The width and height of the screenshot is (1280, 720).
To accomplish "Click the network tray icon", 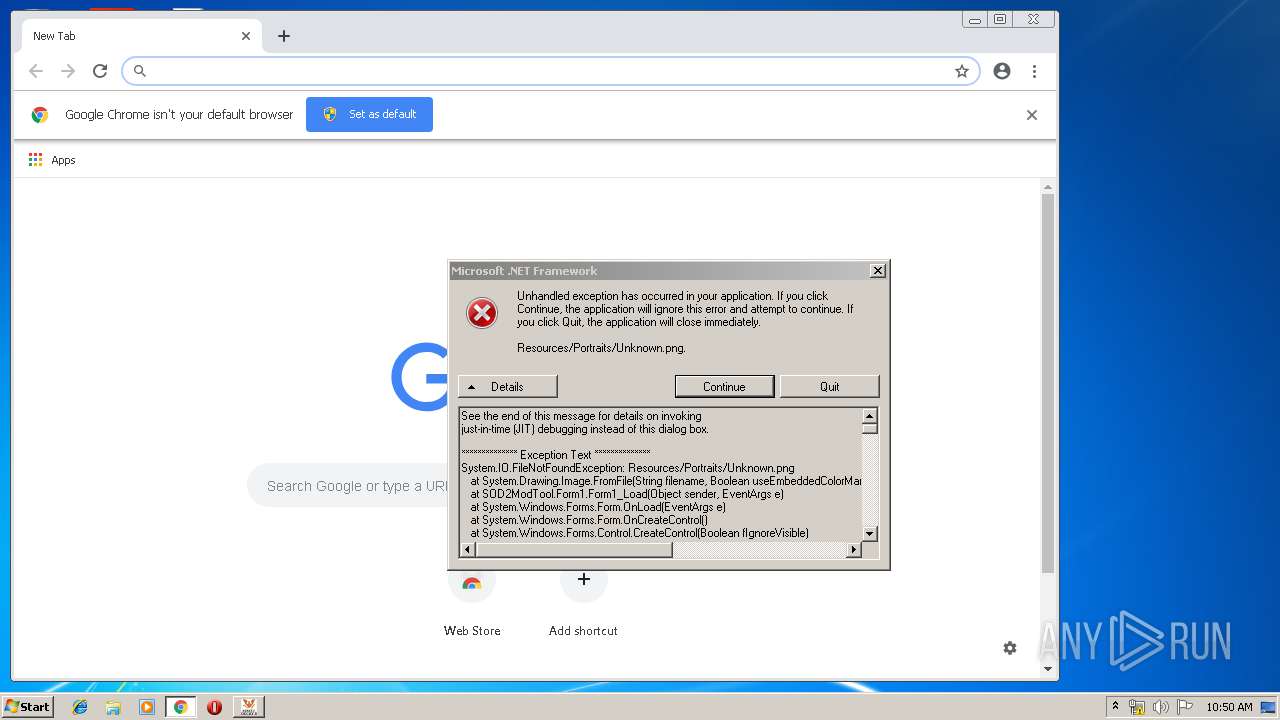I will coord(1137,707).
